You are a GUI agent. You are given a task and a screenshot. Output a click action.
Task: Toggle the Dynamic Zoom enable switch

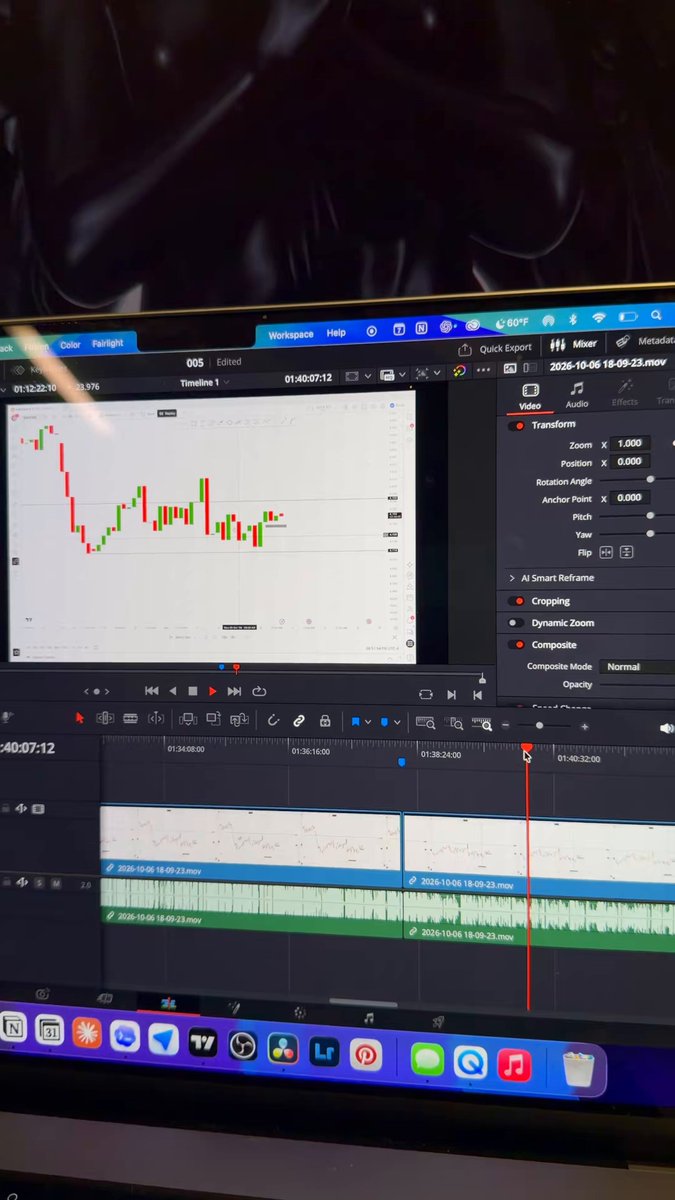pyautogui.click(x=517, y=623)
